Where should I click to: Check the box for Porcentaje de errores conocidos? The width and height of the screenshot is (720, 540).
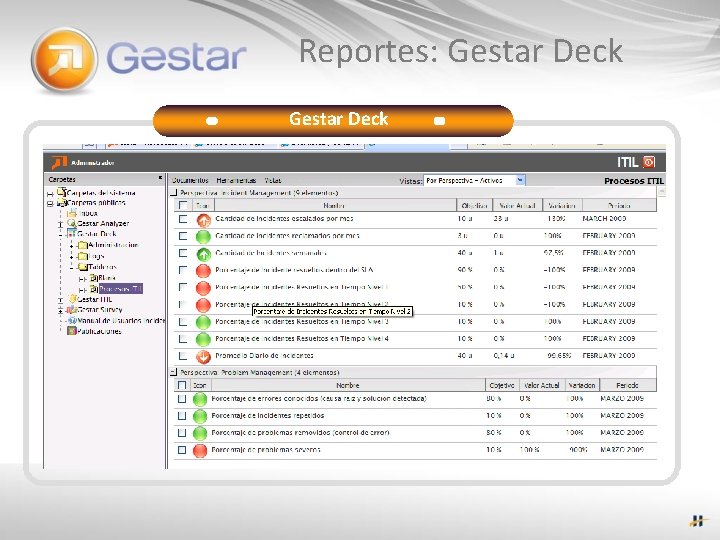pos(182,399)
